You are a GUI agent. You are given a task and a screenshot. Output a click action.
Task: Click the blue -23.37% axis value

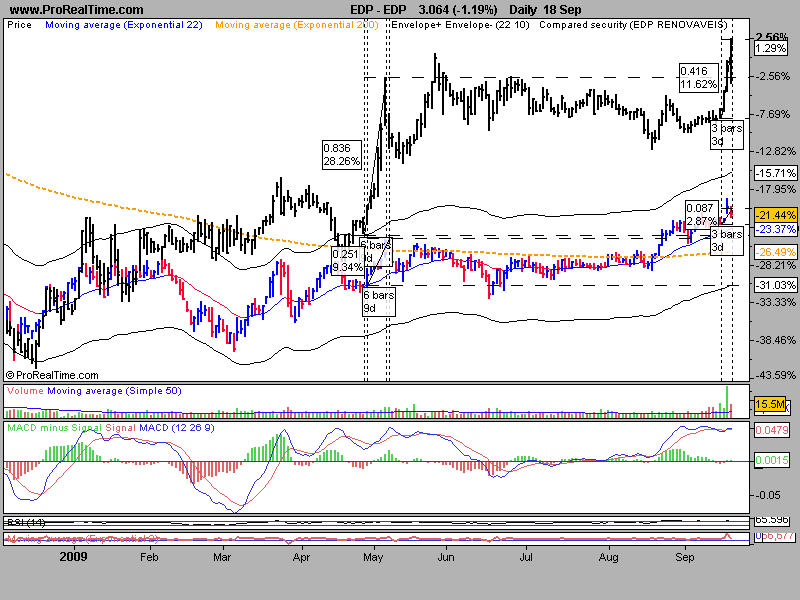[x=776, y=229]
